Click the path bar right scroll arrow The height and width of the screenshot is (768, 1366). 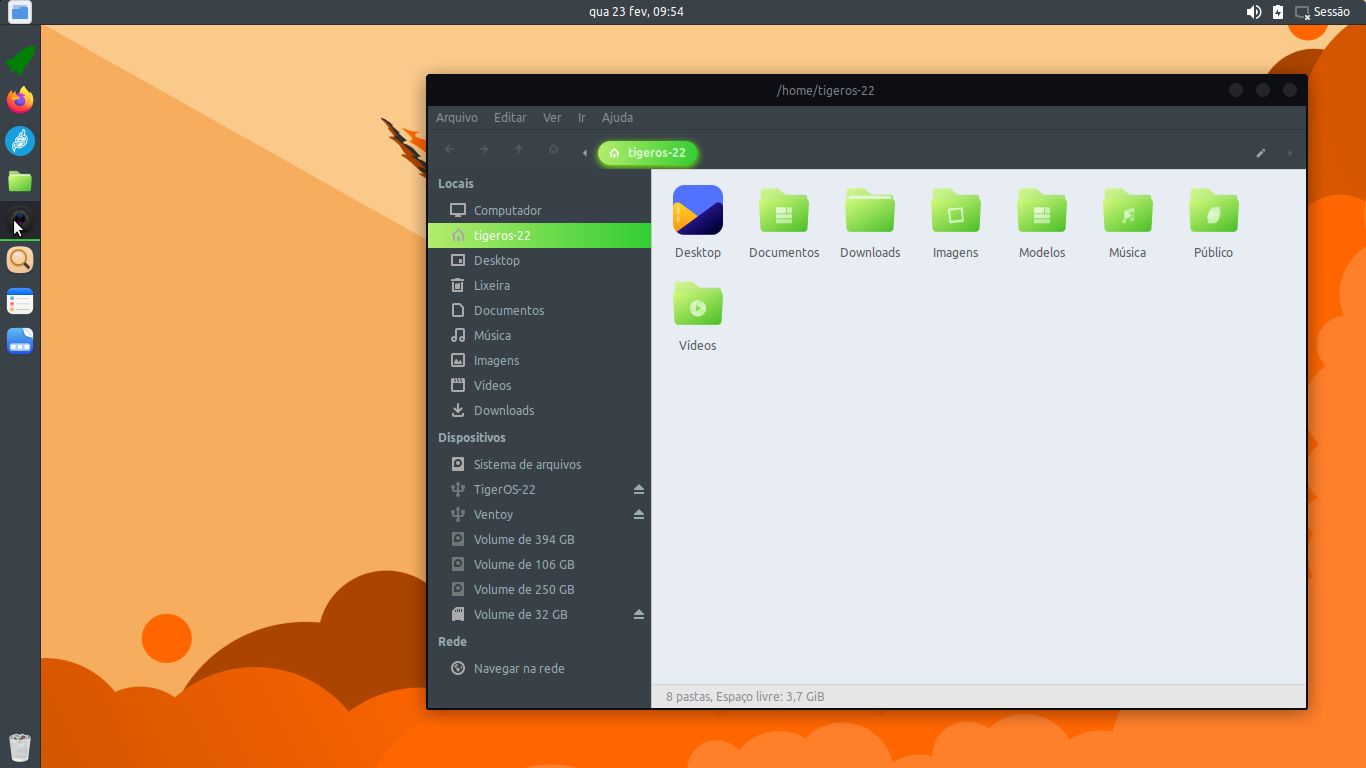pos(1290,153)
